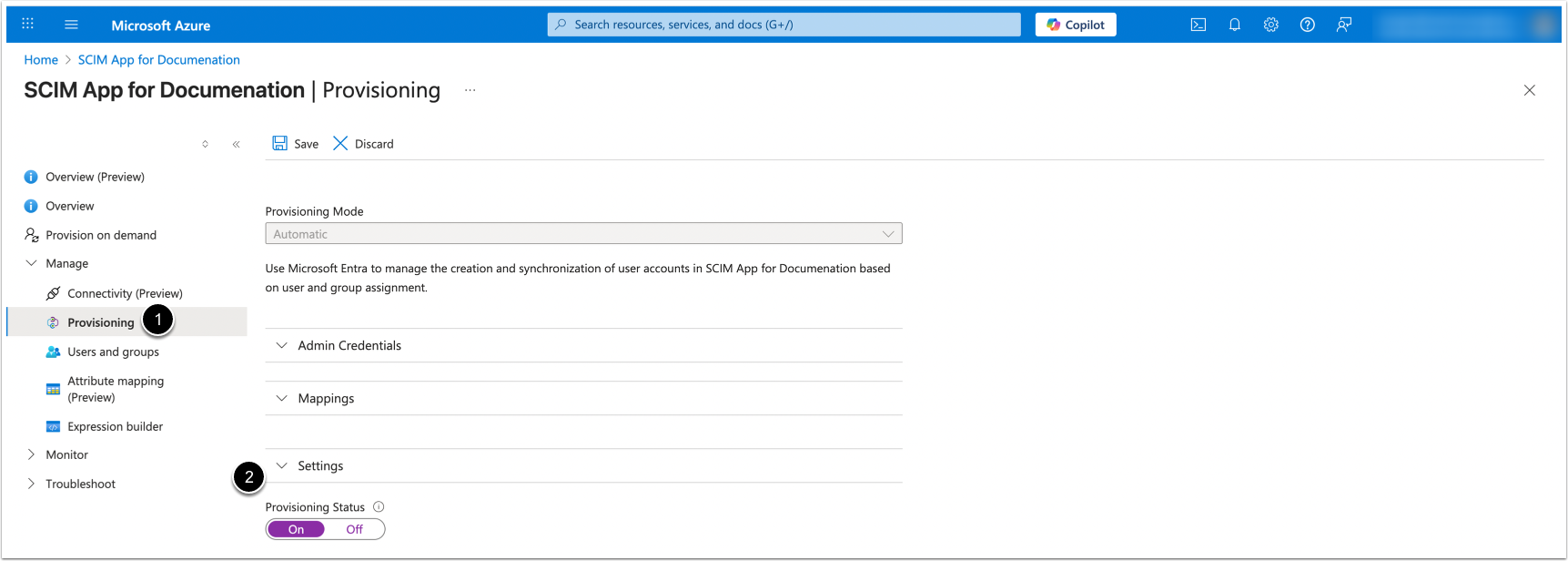
Task: Open Cloud Shell from the top bar
Action: pyautogui.click(x=1199, y=25)
